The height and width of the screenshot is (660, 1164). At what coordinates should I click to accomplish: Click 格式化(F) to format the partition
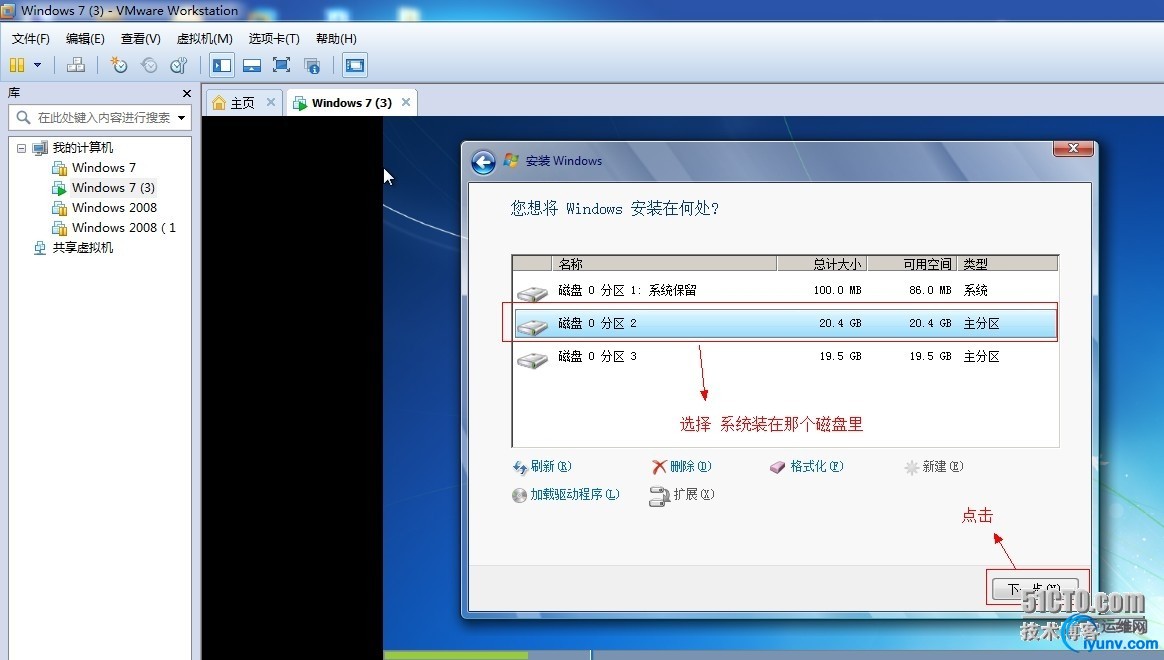807,466
